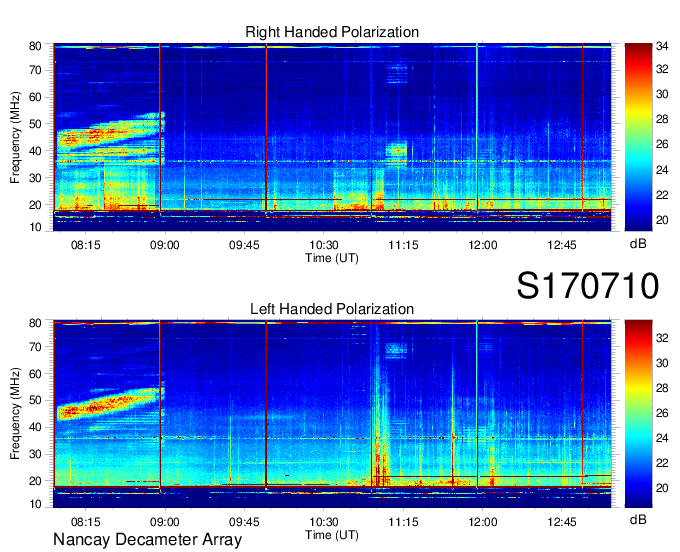Click "09:45" on the Left Handed time axis

coord(244,522)
